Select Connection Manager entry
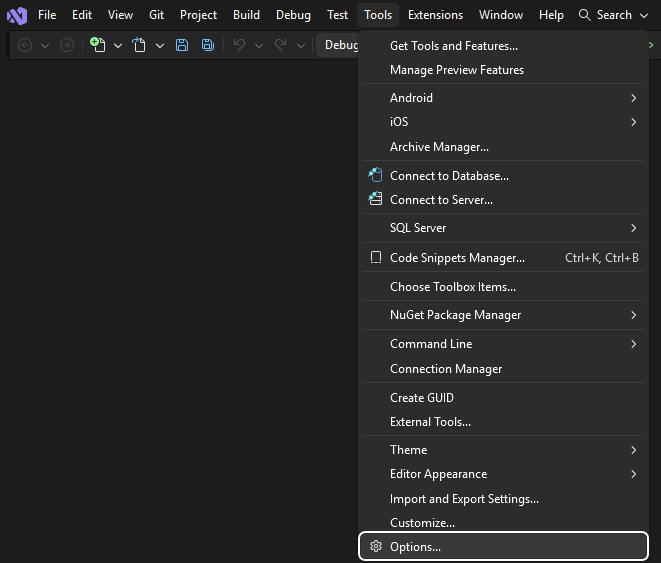The height and width of the screenshot is (563, 661). click(503, 369)
